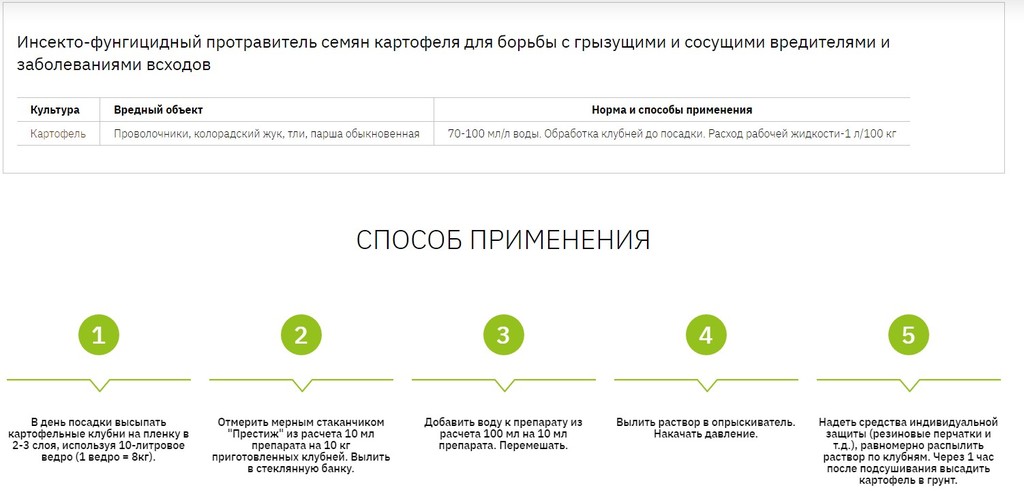
Task: Click the step 1 text about 10-литровое ведро
Action: click(x=98, y=439)
